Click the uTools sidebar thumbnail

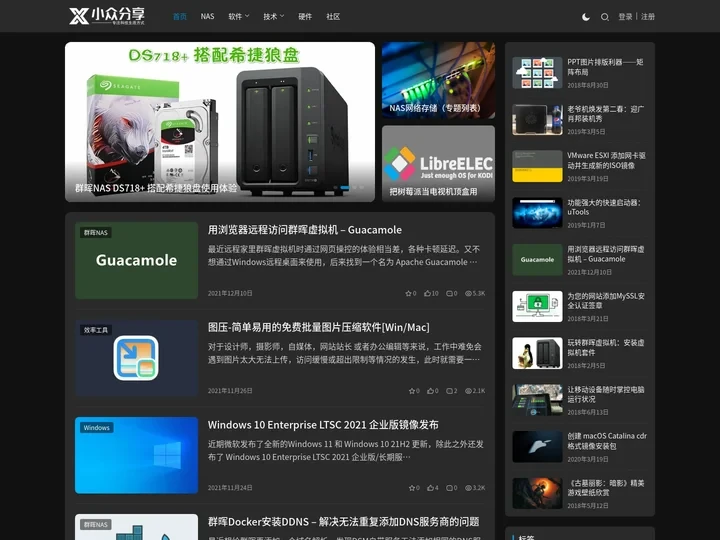click(537, 213)
